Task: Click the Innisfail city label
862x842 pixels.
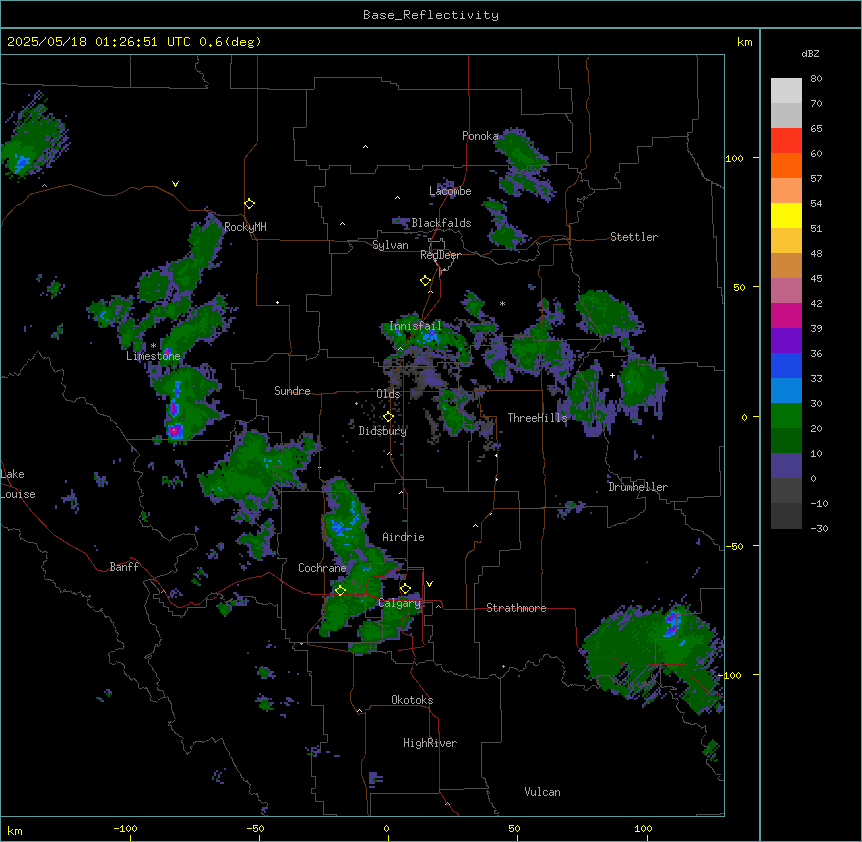Action: [416, 326]
